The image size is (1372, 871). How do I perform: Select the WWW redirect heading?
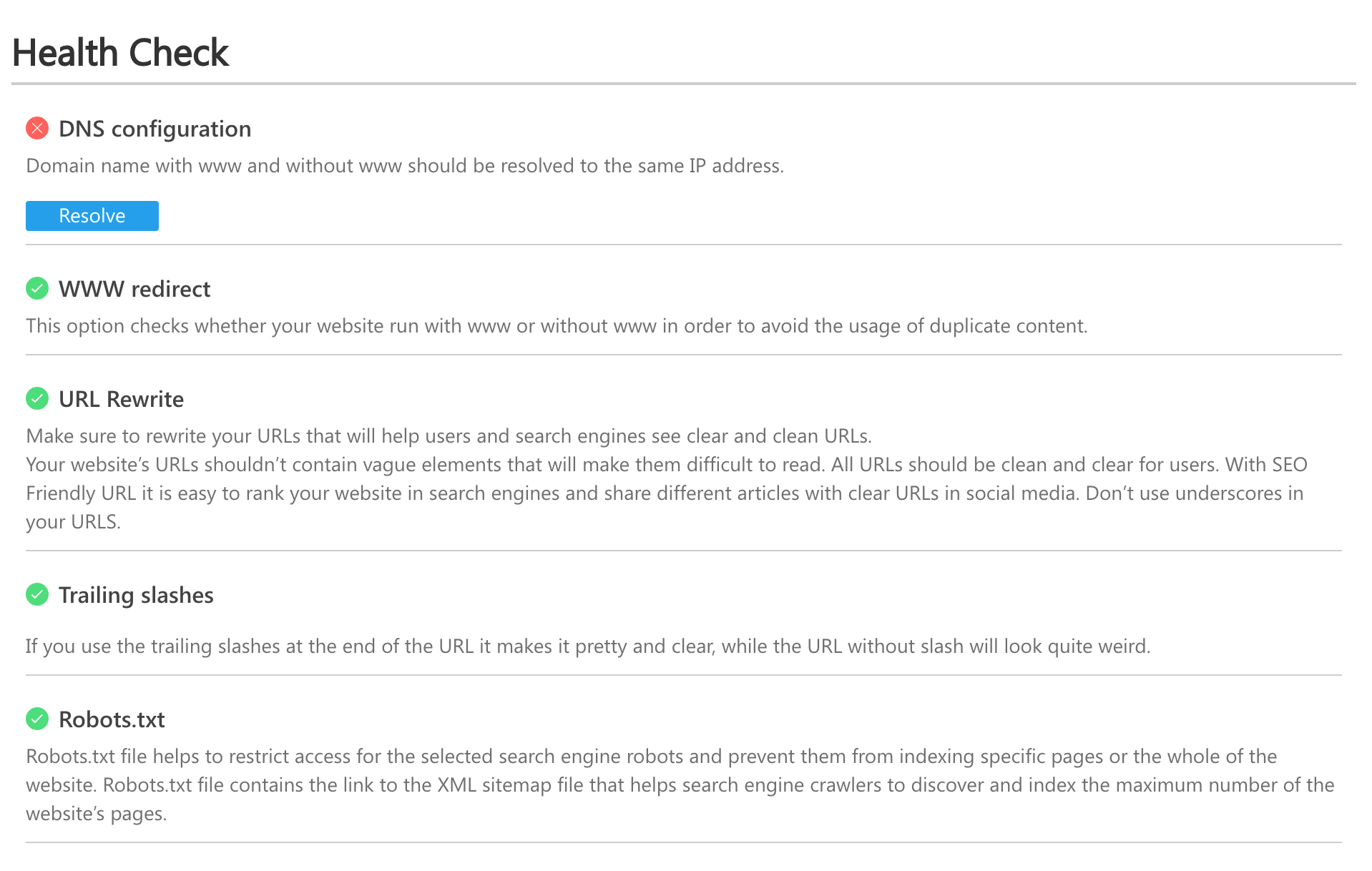click(134, 290)
